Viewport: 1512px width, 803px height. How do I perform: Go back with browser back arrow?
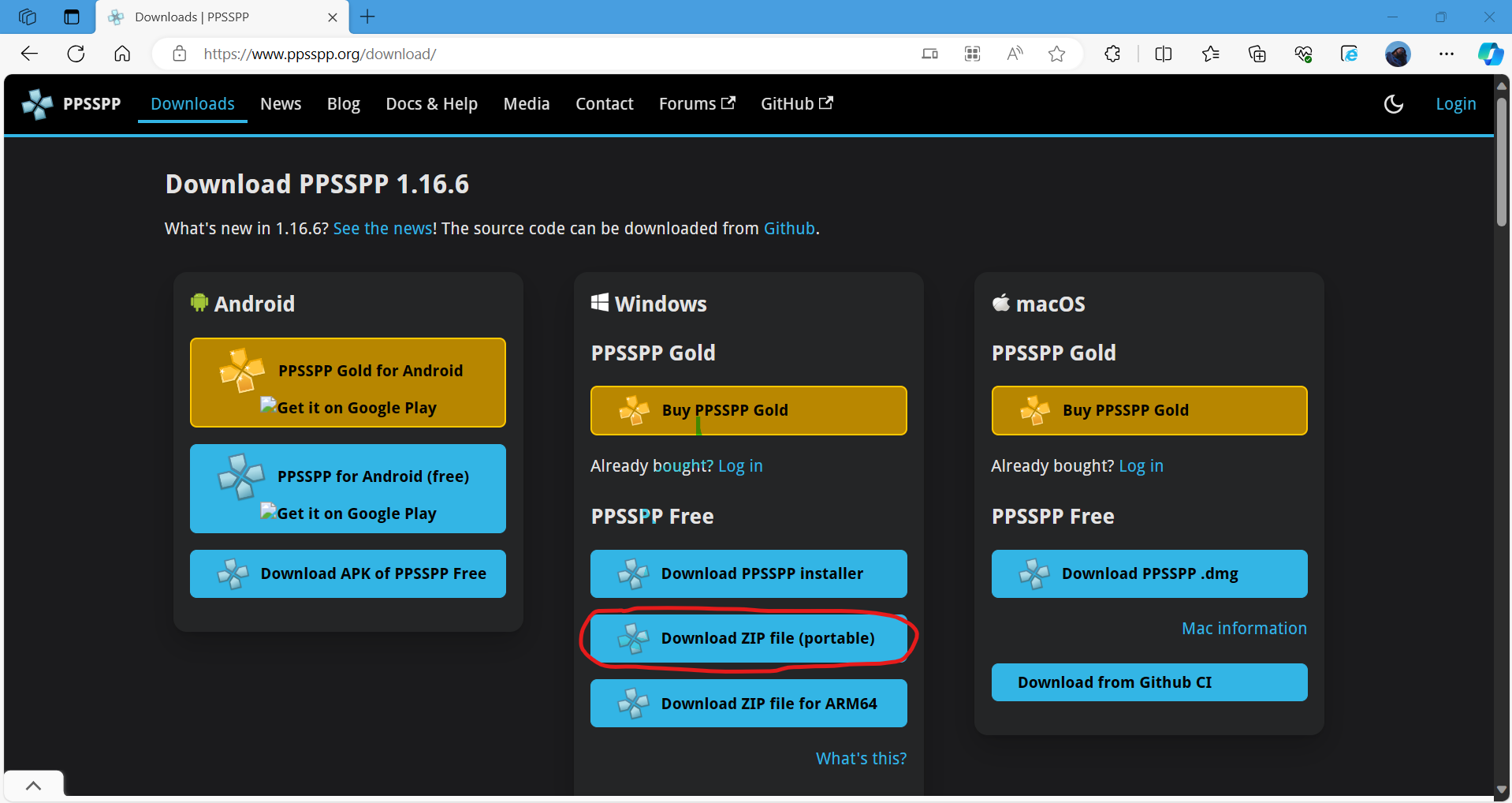(x=29, y=54)
